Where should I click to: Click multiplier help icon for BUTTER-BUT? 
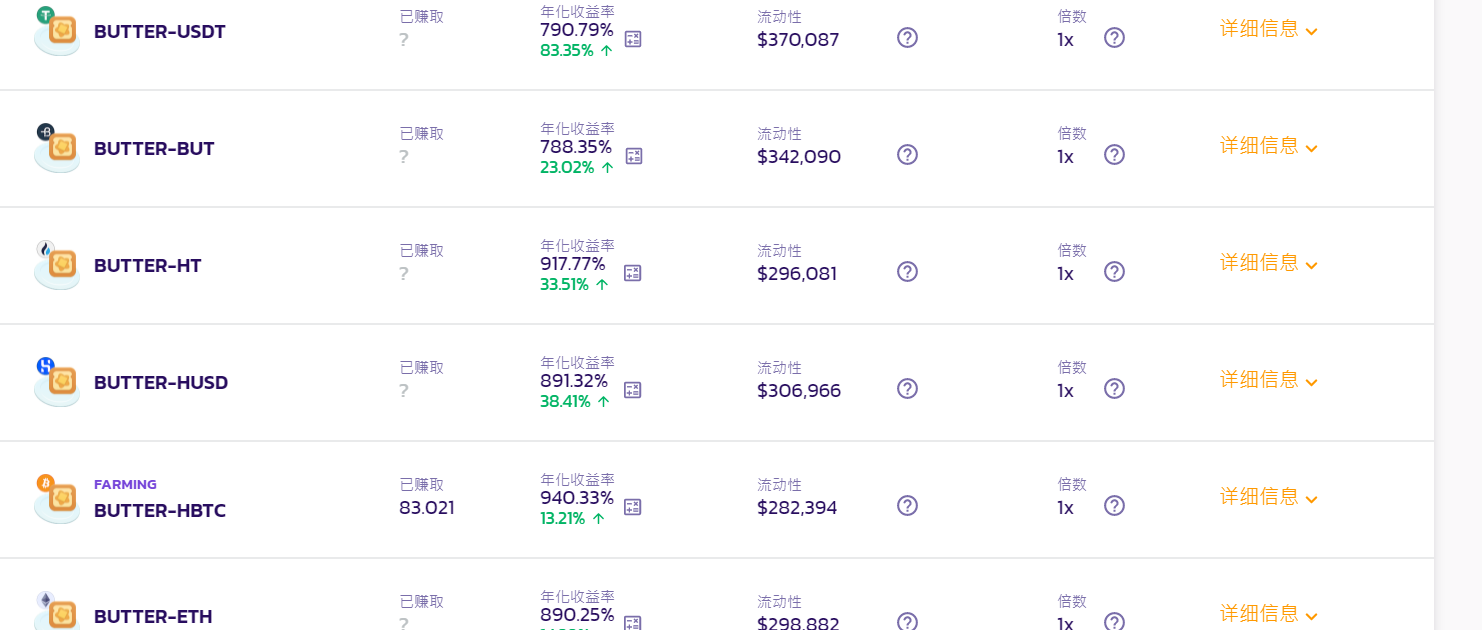(1114, 155)
